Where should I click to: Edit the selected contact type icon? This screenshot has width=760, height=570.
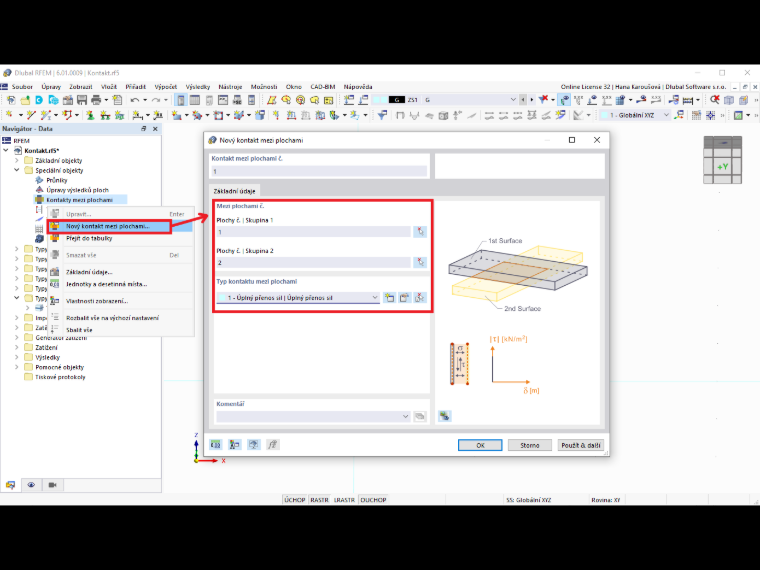(x=404, y=298)
